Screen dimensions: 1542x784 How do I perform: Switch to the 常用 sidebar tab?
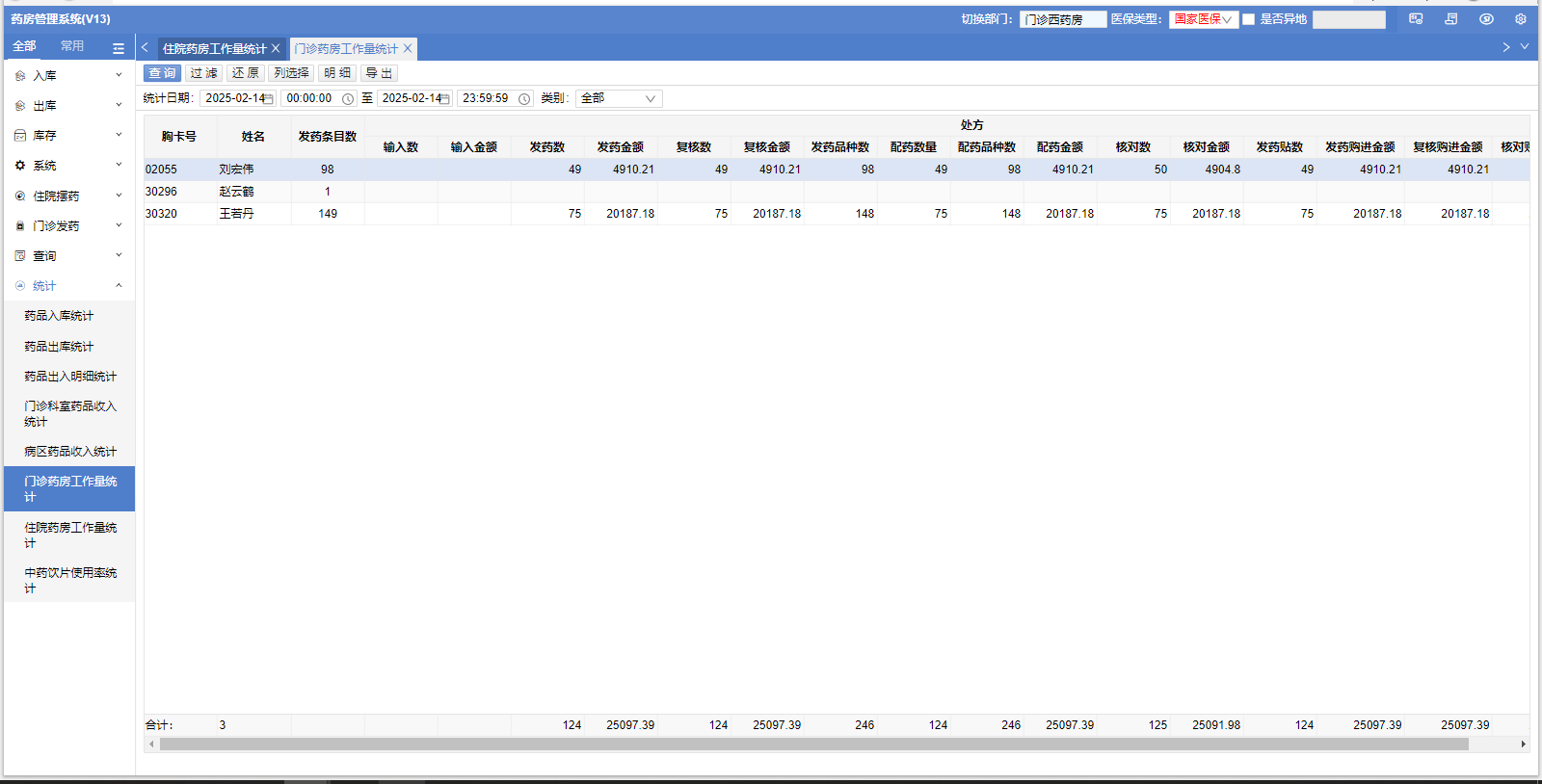[72, 46]
